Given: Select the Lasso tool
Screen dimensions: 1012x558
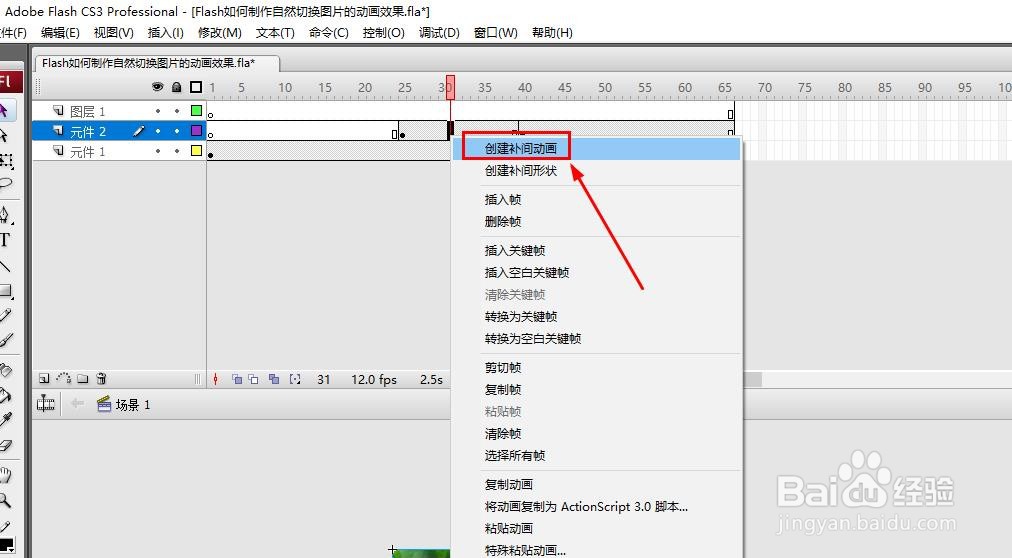Looking at the screenshot, I should 5,184.
